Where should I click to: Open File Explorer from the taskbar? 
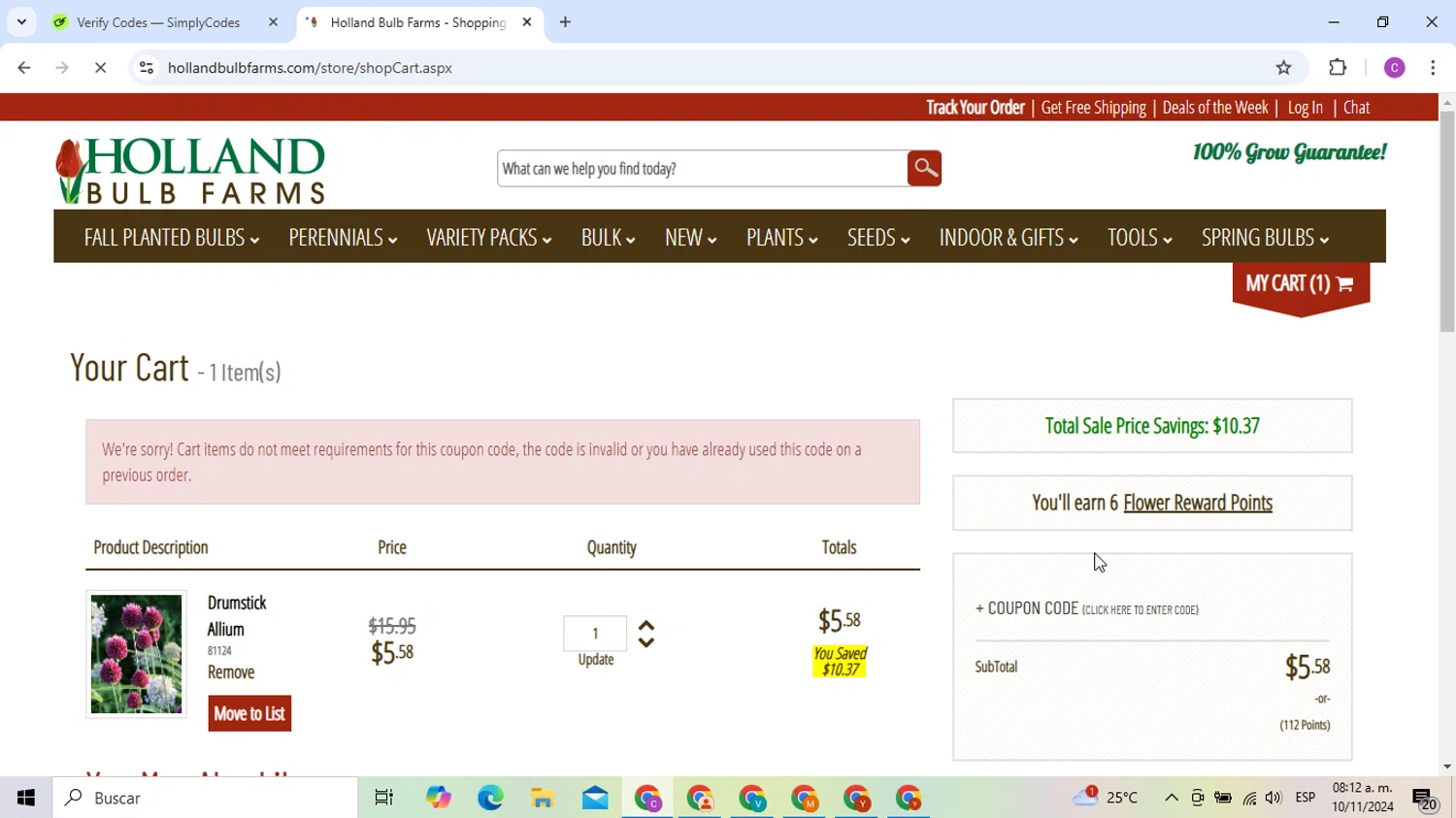pos(543,798)
